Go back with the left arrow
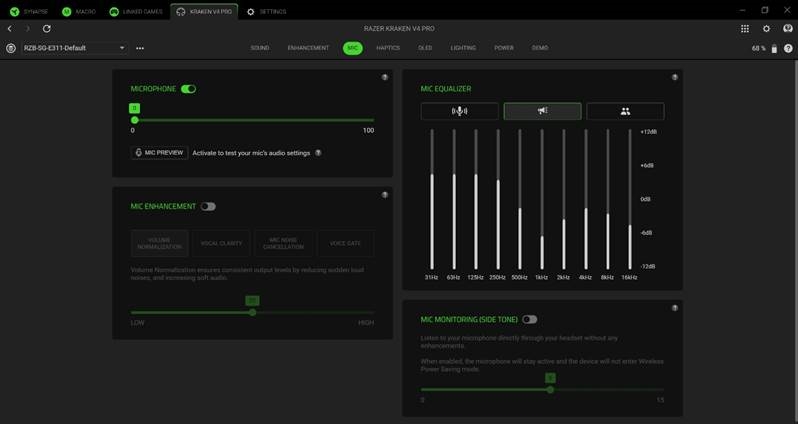Screen dimensions: 798x424 tap(10, 29)
